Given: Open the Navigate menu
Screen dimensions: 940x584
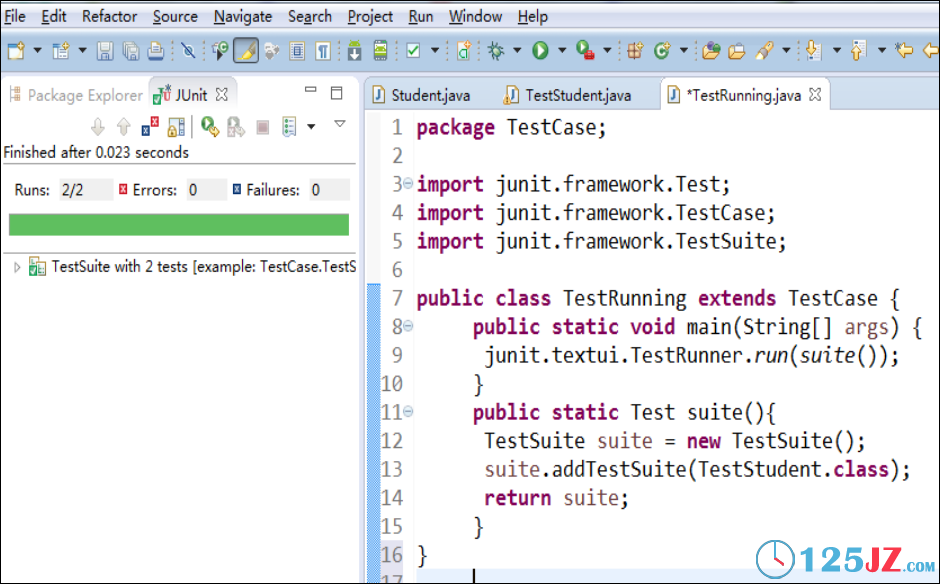Looking at the screenshot, I should click(x=243, y=16).
